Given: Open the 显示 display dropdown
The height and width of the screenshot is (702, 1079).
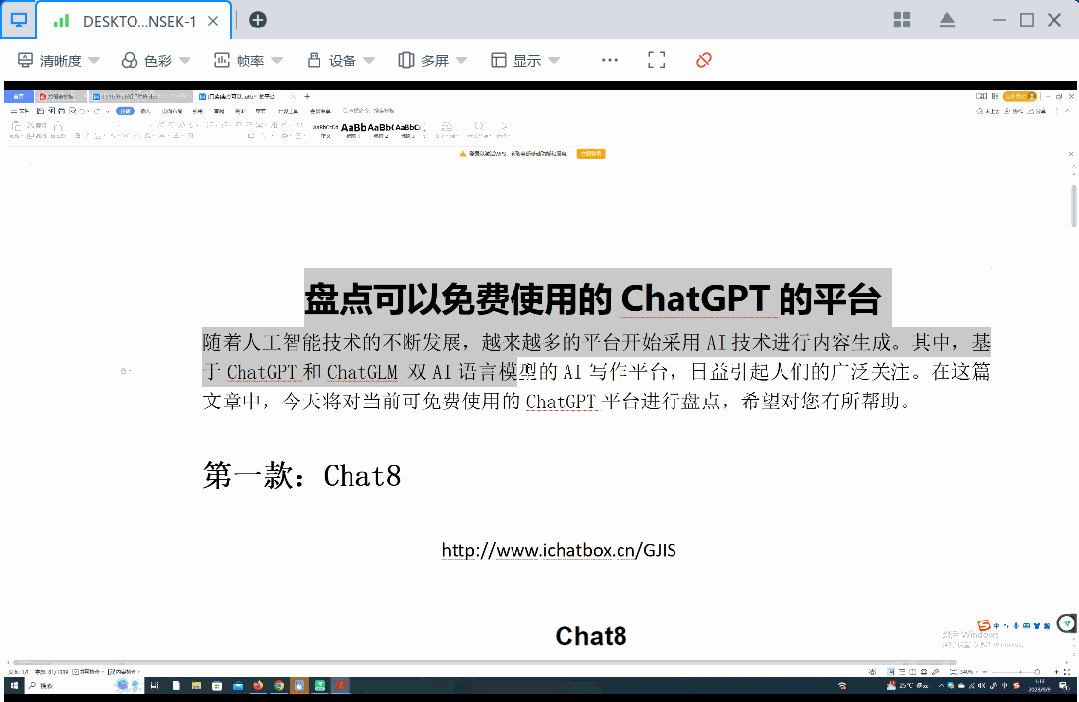Looking at the screenshot, I should pos(525,61).
